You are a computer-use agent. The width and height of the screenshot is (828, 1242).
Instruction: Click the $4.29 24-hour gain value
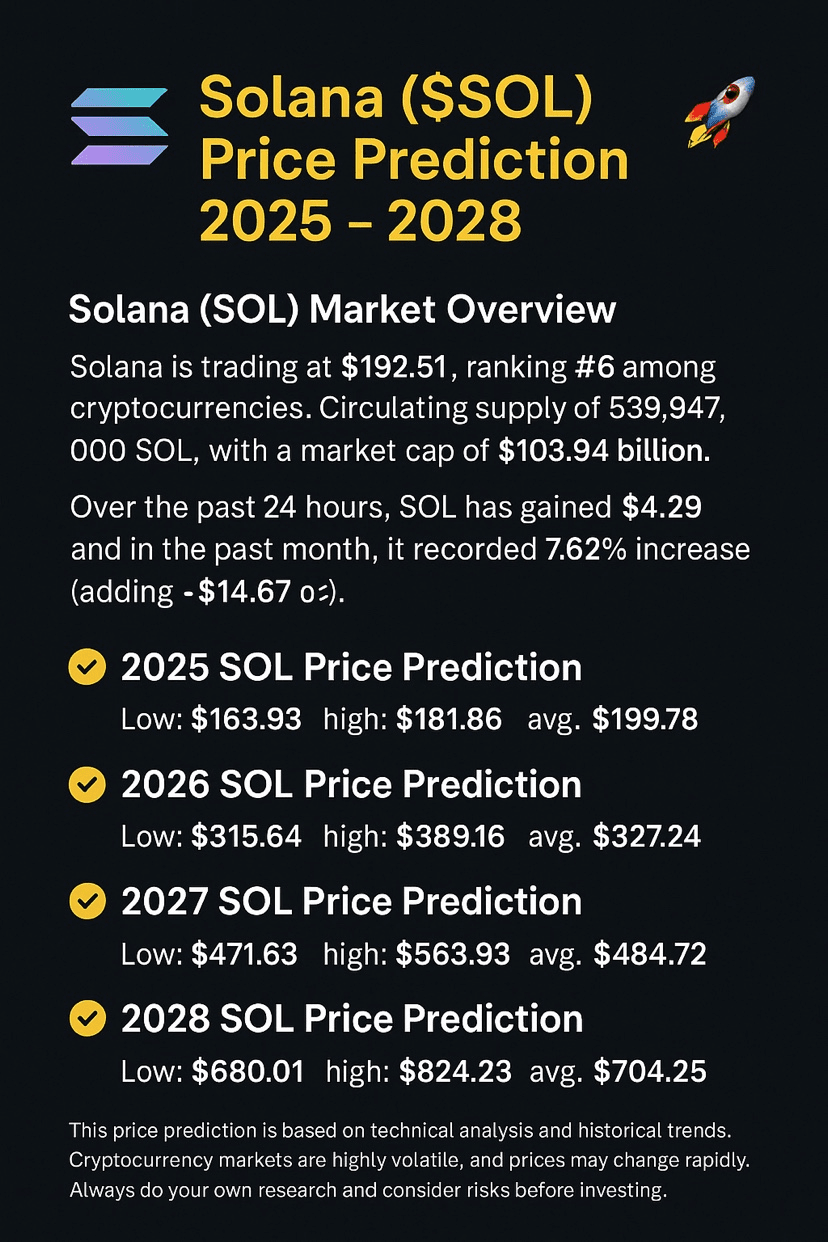point(661,507)
